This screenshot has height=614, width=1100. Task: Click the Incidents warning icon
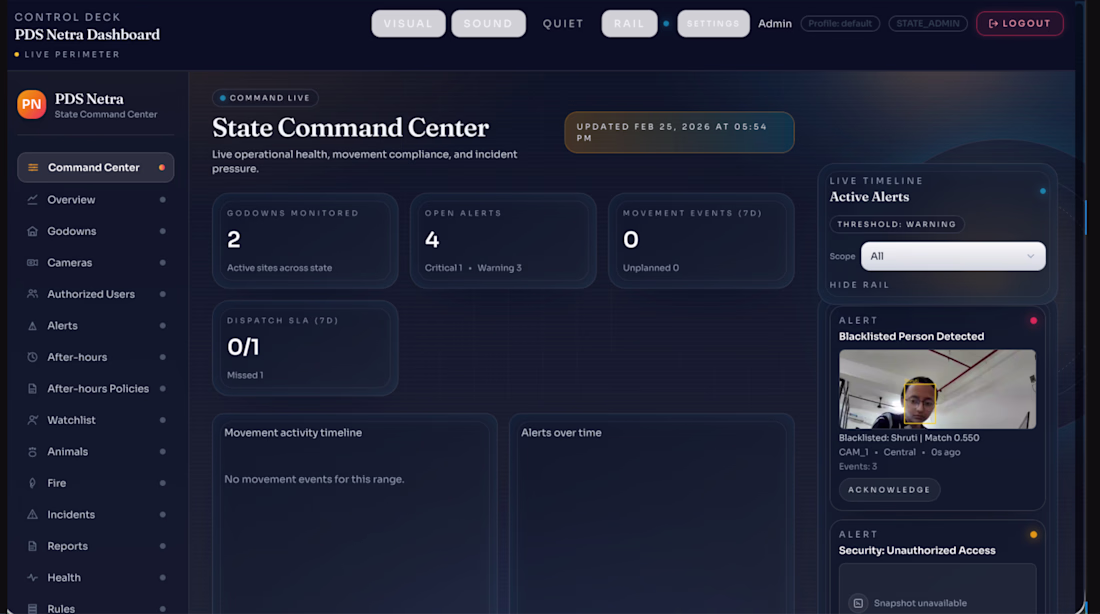tap(32, 514)
